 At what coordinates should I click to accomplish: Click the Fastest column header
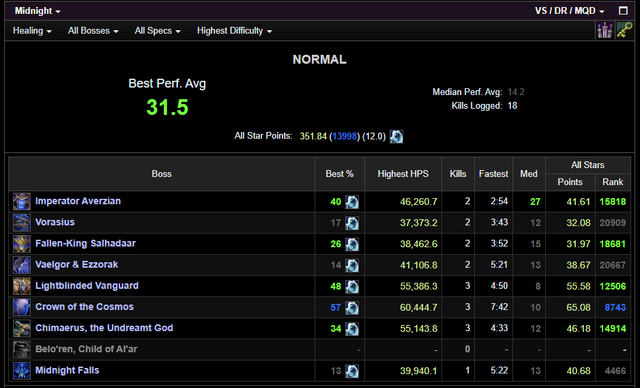[493, 174]
